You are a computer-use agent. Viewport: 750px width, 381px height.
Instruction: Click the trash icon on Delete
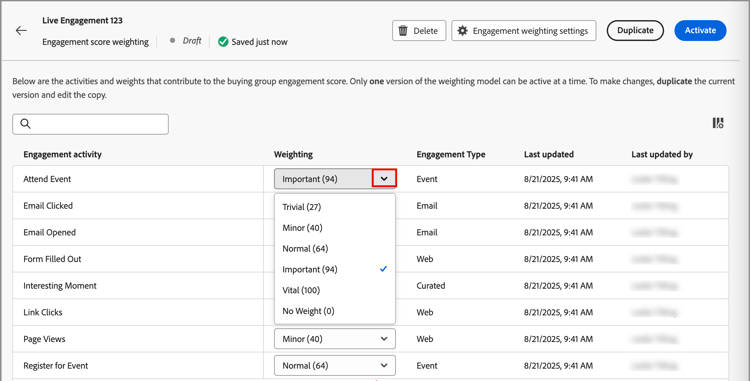tap(403, 31)
